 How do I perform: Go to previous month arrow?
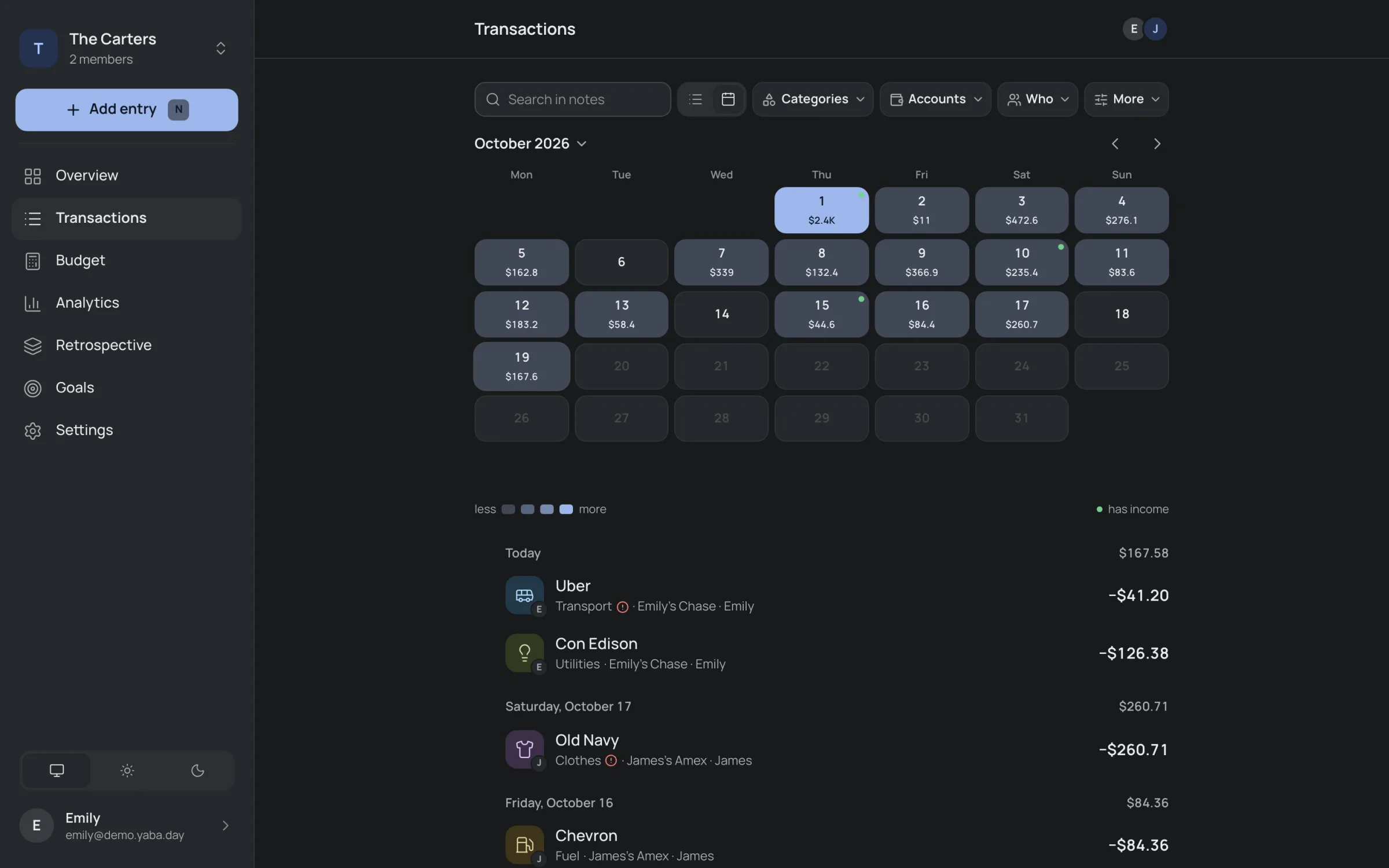(1115, 144)
